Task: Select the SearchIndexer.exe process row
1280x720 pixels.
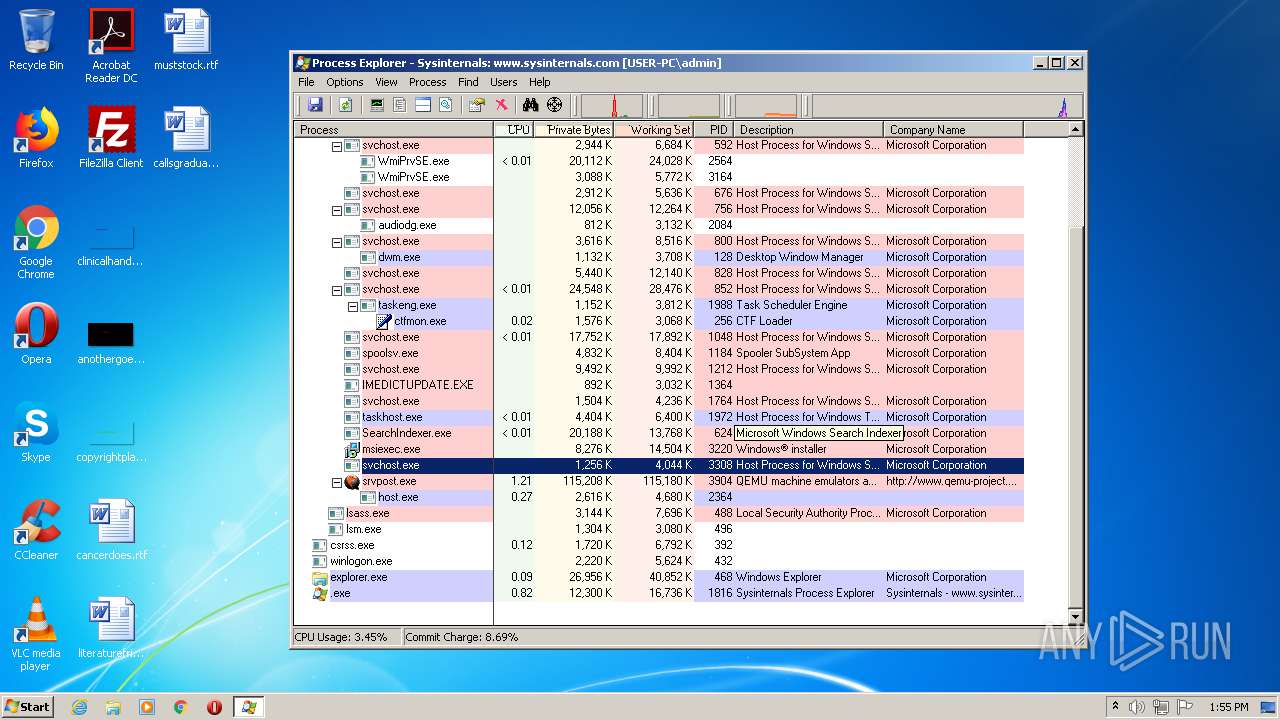Action: pyautogui.click(x=659, y=433)
